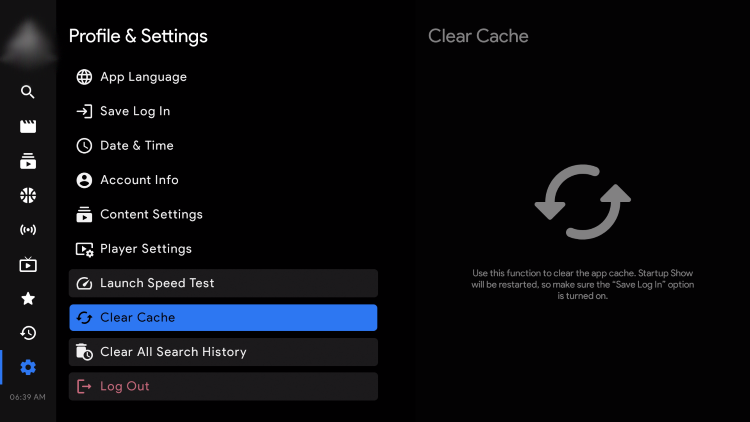
Task: Open TV shows library sidebar icon
Action: coord(28,161)
